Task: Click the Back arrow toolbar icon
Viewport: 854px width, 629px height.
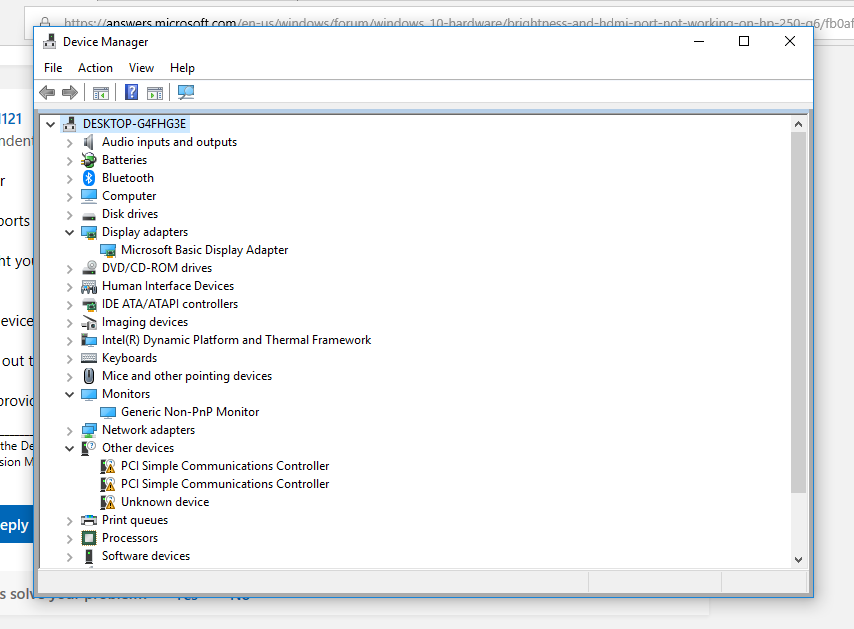Action: [47, 93]
